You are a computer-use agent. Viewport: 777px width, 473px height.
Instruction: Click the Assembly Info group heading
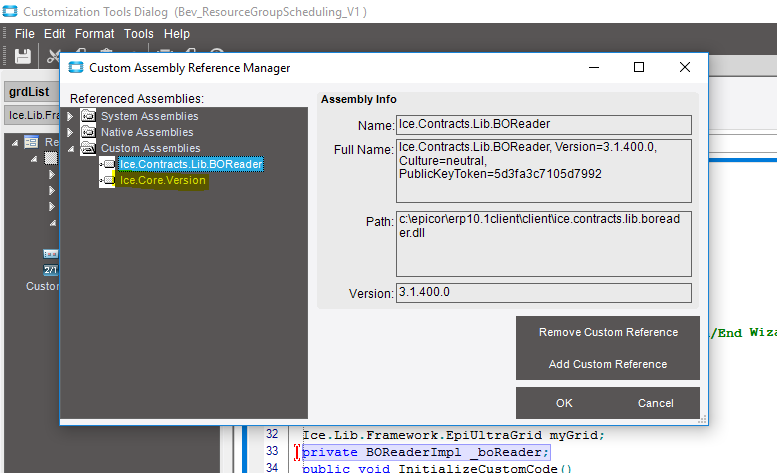tap(359, 99)
